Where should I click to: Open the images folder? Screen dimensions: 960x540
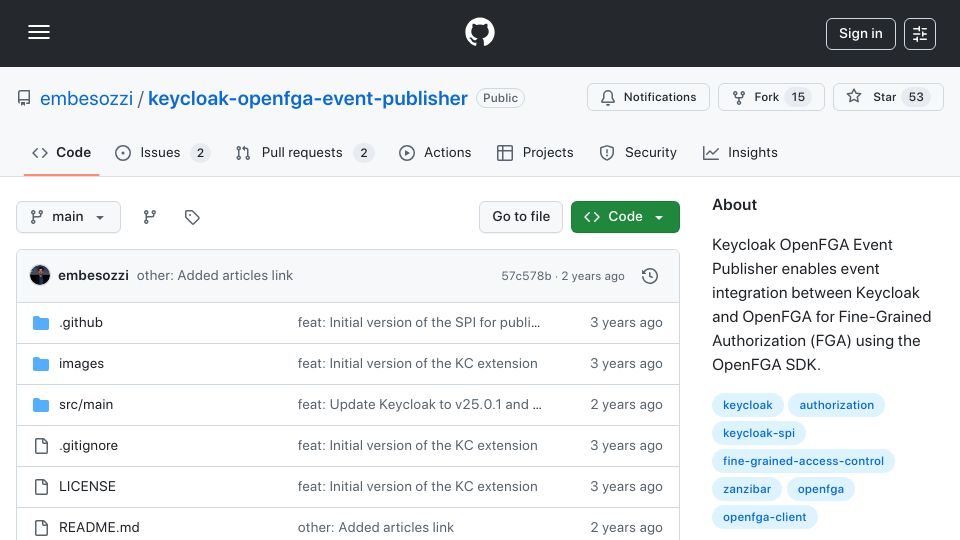pos(81,364)
